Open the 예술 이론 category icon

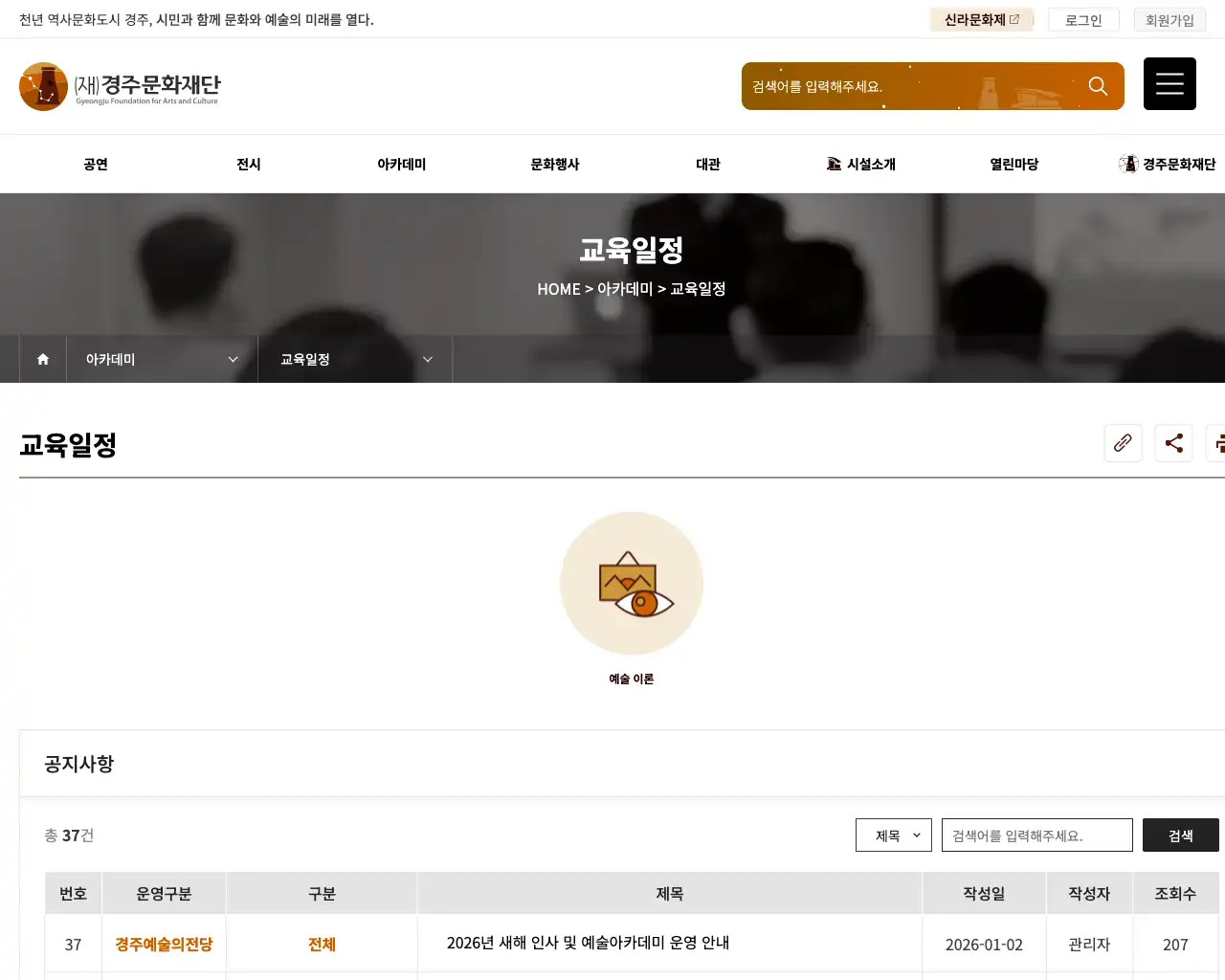(631, 583)
